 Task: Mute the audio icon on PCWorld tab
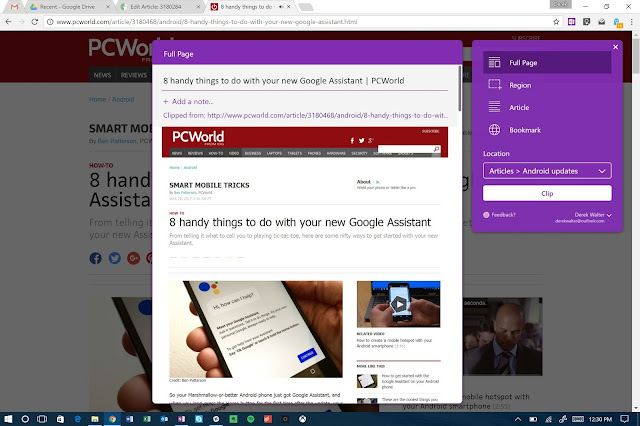coord(281,7)
